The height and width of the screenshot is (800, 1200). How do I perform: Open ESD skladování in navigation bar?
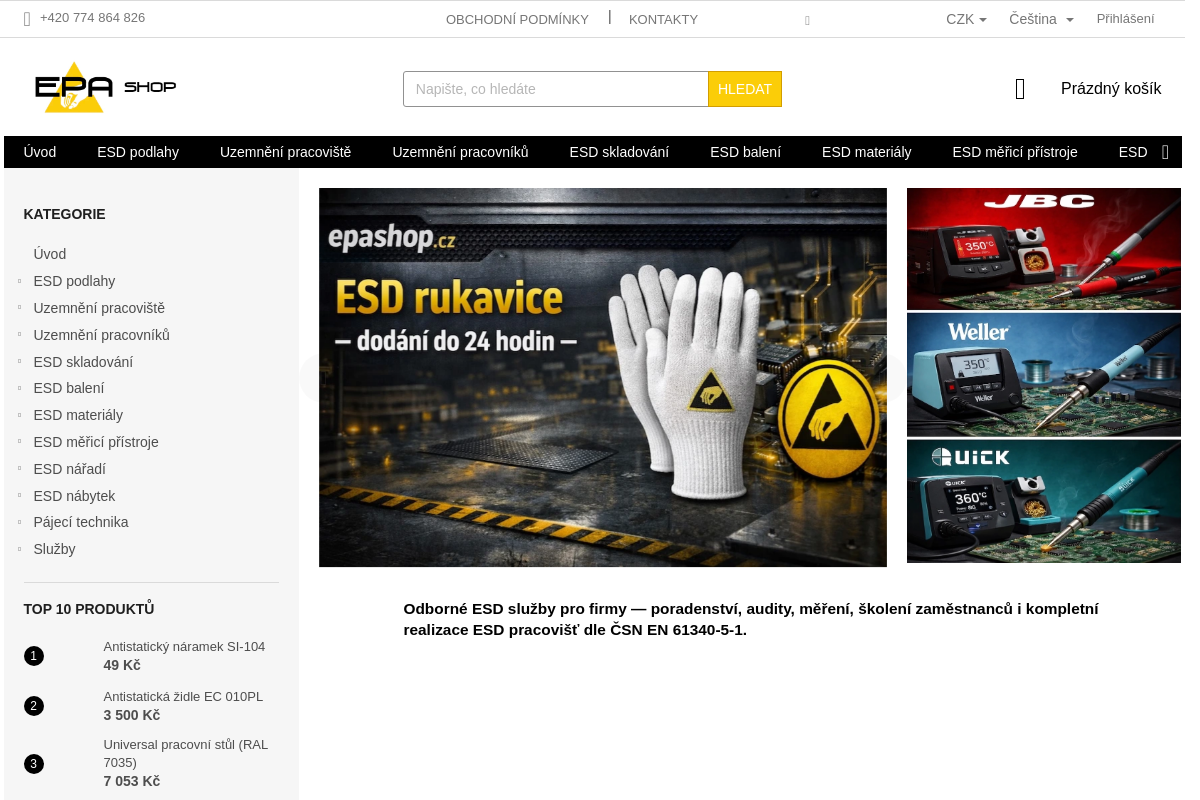click(x=619, y=152)
